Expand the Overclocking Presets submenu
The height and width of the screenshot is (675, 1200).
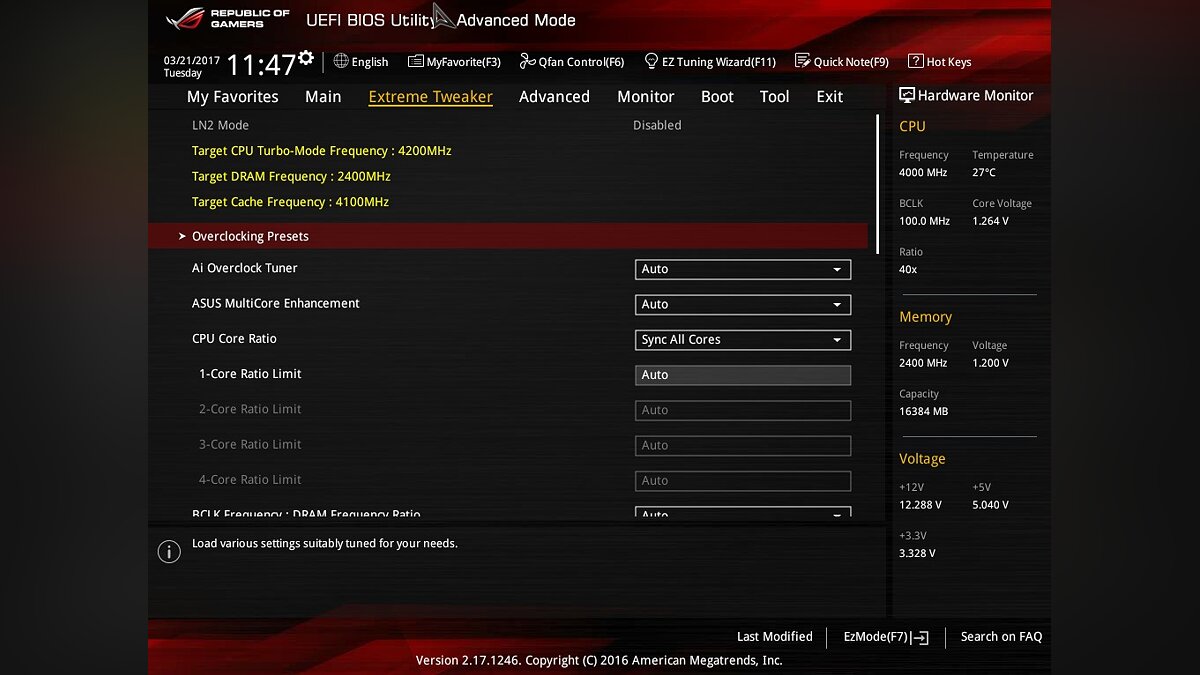pos(508,236)
